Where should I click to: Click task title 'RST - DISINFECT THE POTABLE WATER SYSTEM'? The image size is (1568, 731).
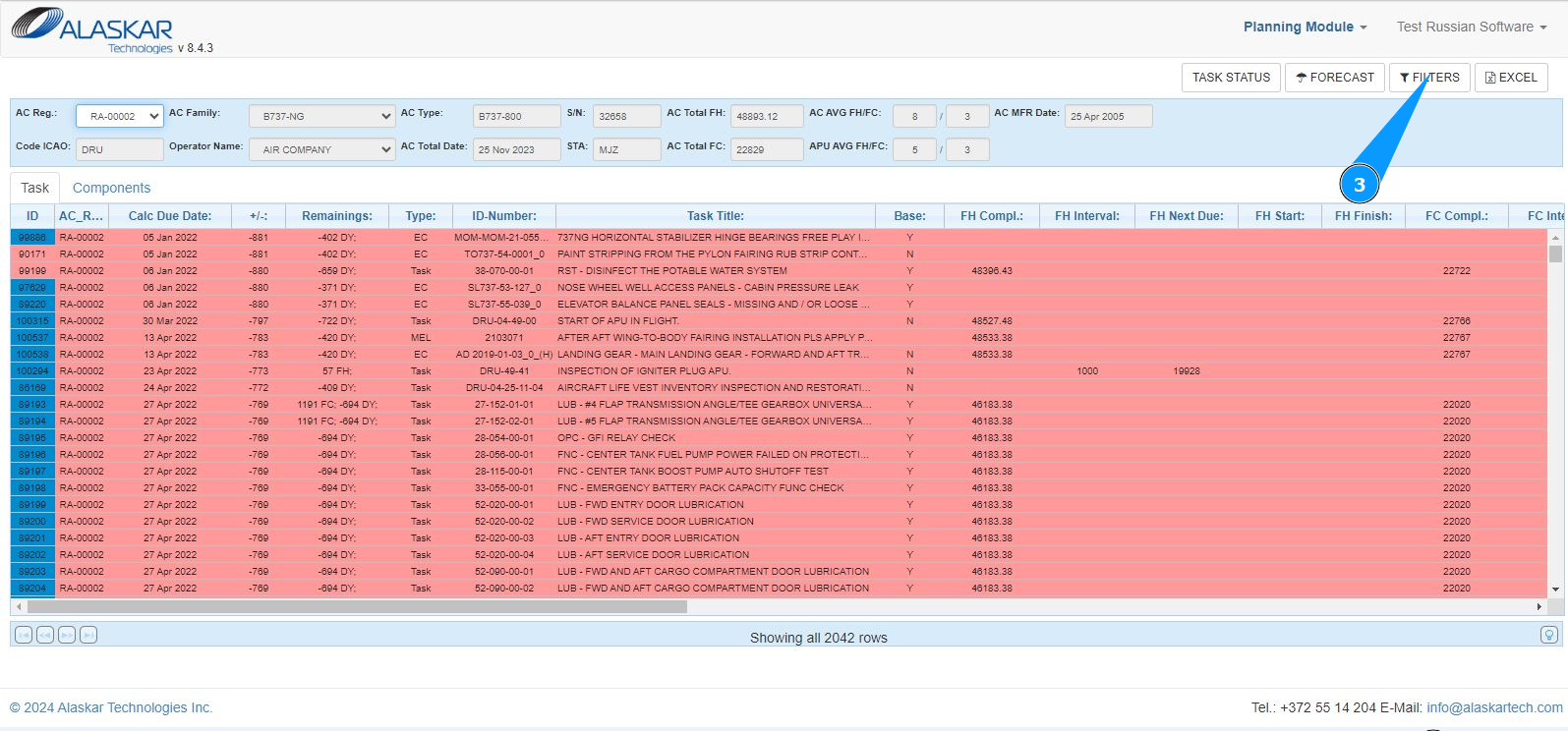[x=672, y=271]
